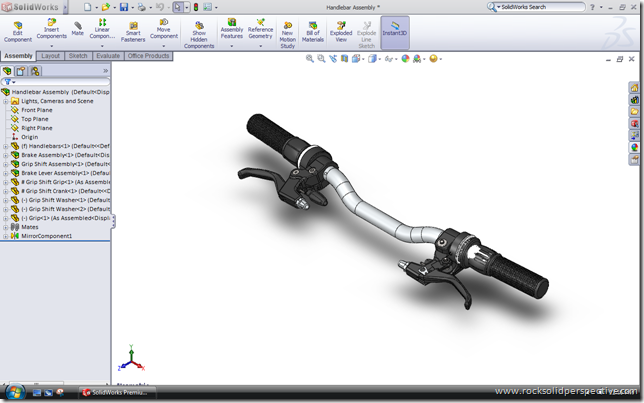Select Right Plane in the tree

click(x=37, y=128)
